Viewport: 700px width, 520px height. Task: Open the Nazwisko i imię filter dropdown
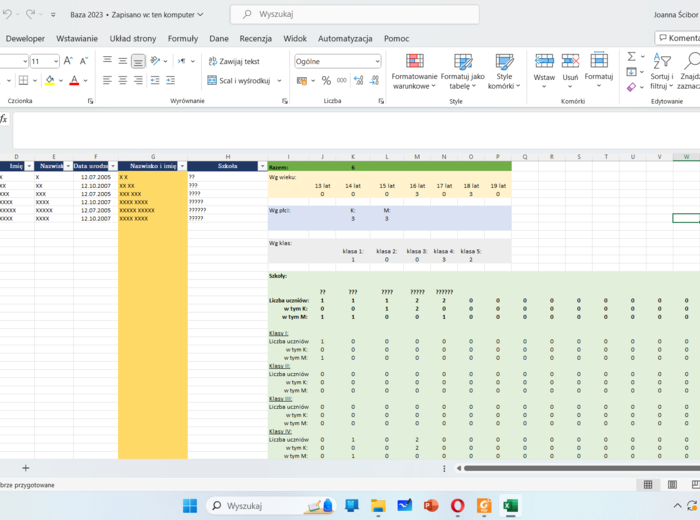click(181, 166)
